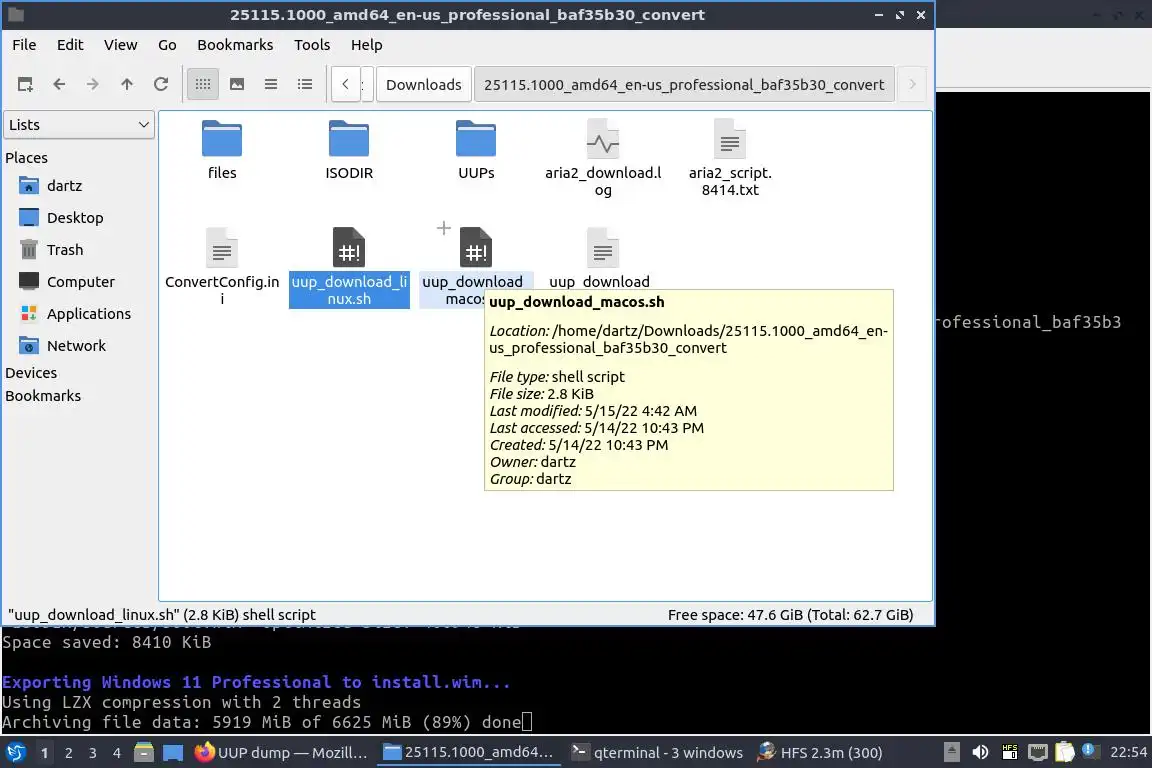This screenshot has width=1152, height=768.
Task: Click the 25115.1000 convert folder path button
Action: coord(684,85)
